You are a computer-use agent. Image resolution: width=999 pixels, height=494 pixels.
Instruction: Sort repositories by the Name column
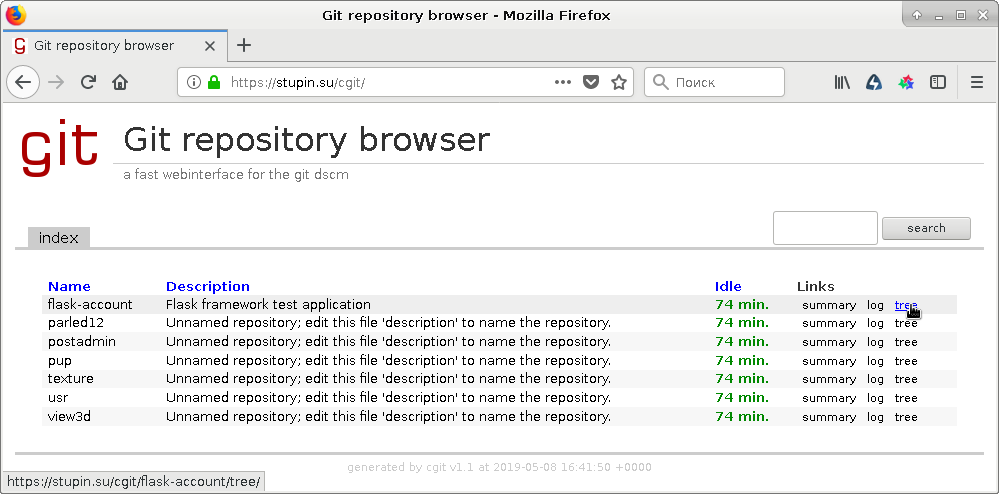[x=69, y=286]
